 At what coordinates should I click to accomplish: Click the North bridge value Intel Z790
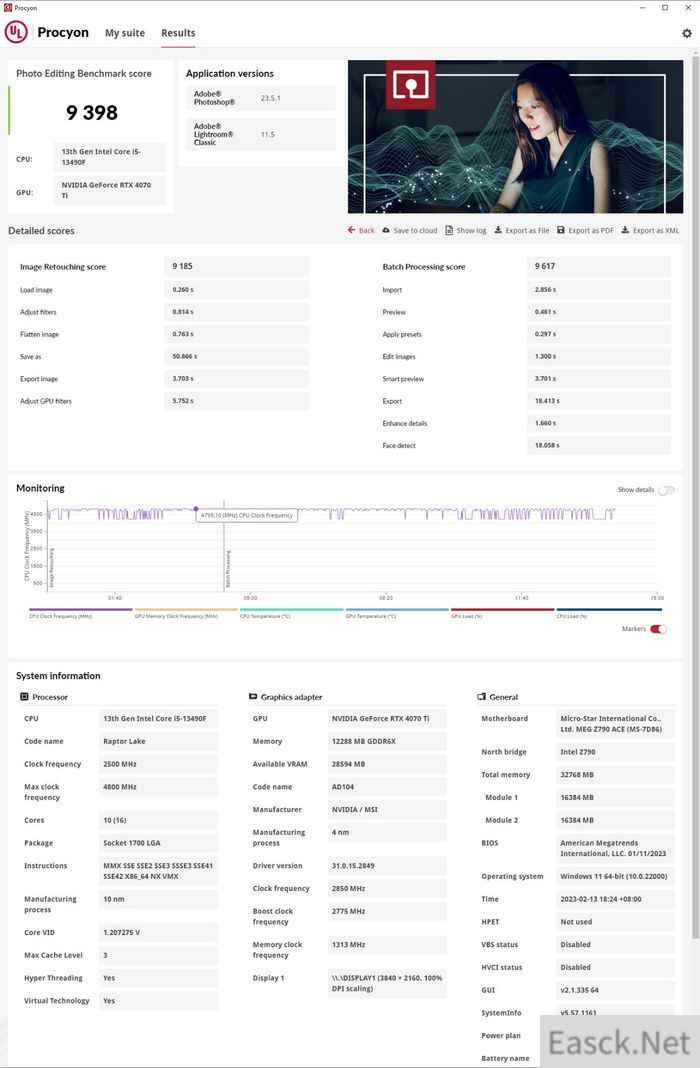click(616, 752)
